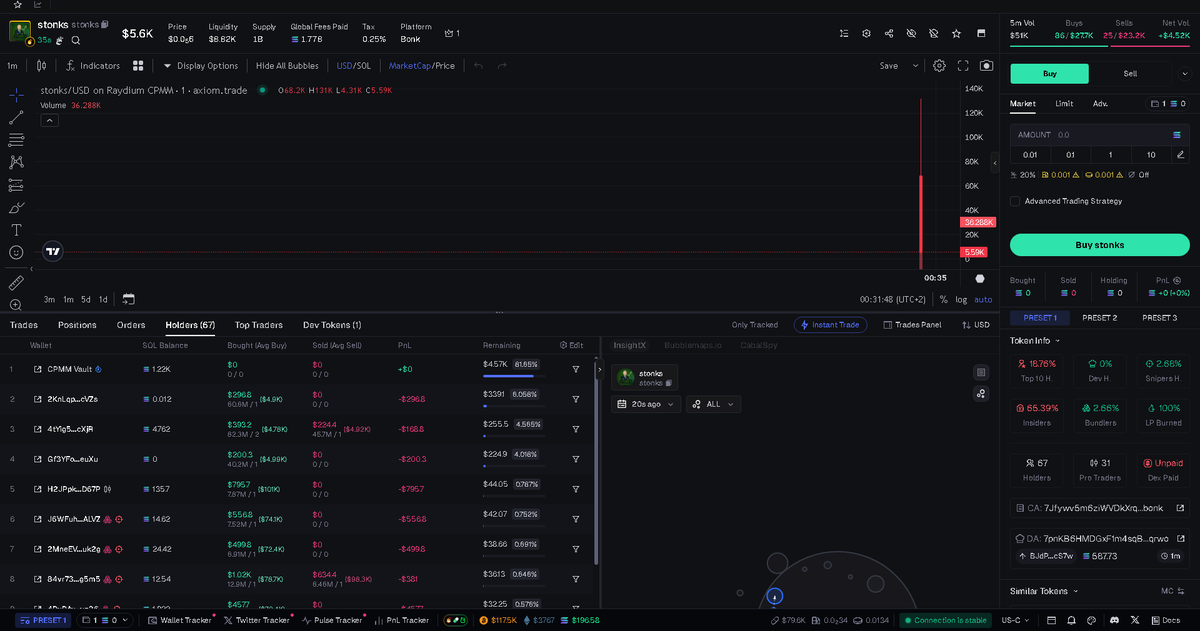Select the Sell tab

coord(1130,73)
